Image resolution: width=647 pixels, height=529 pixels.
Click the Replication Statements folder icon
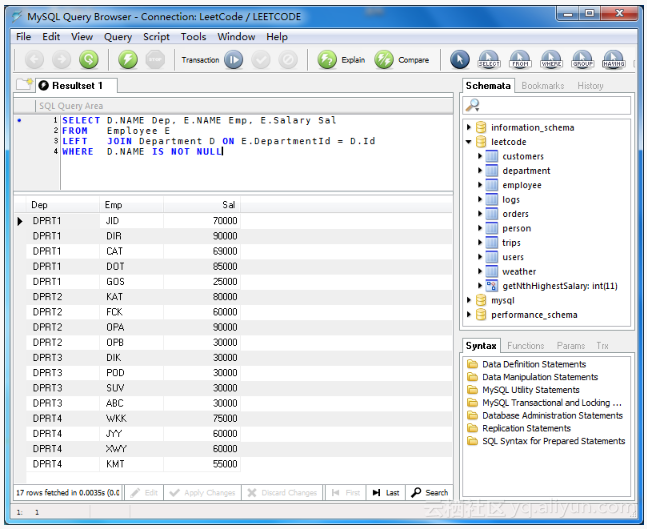coord(472,428)
